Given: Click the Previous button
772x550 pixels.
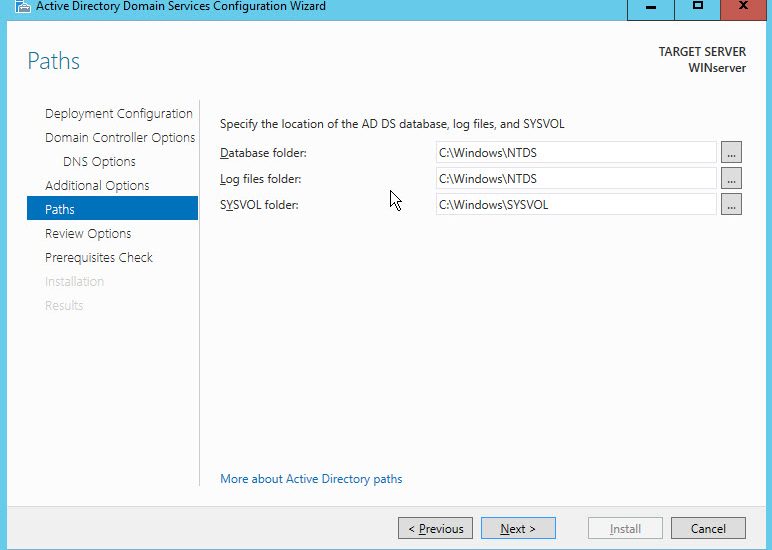Looking at the screenshot, I should (x=435, y=528).
